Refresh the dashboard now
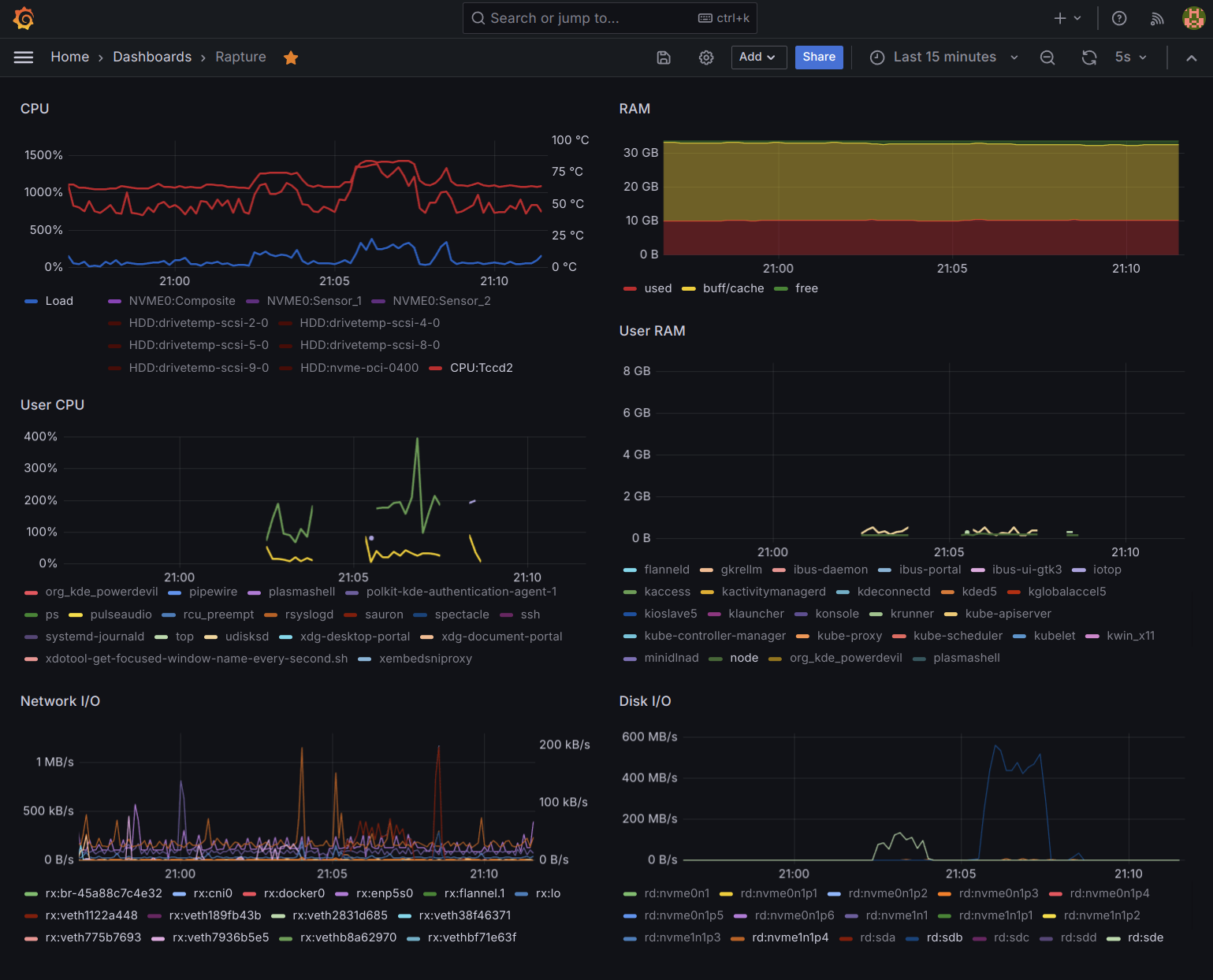The height and width of the screenshot is (980, 1213). [1089, 58]
